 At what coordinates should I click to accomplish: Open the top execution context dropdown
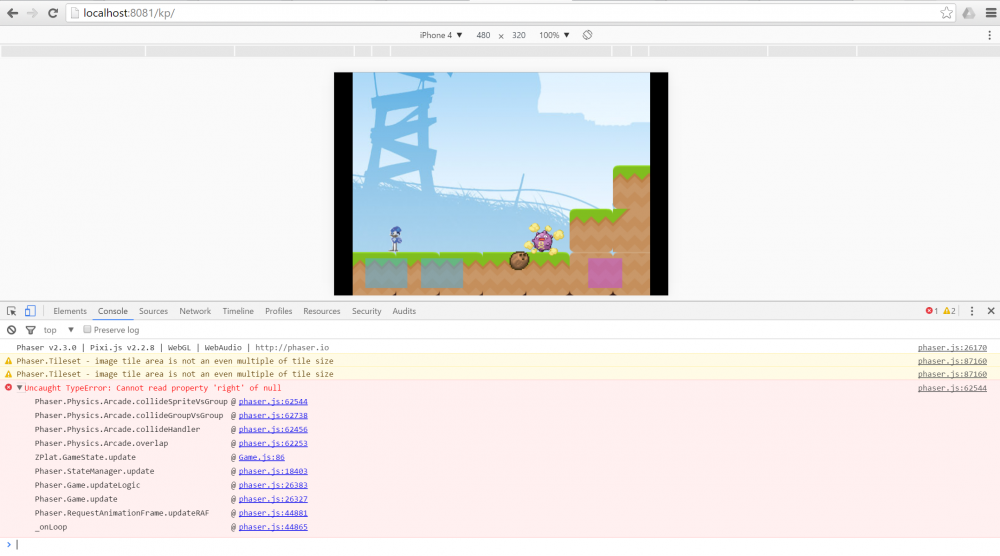[59, 330]
